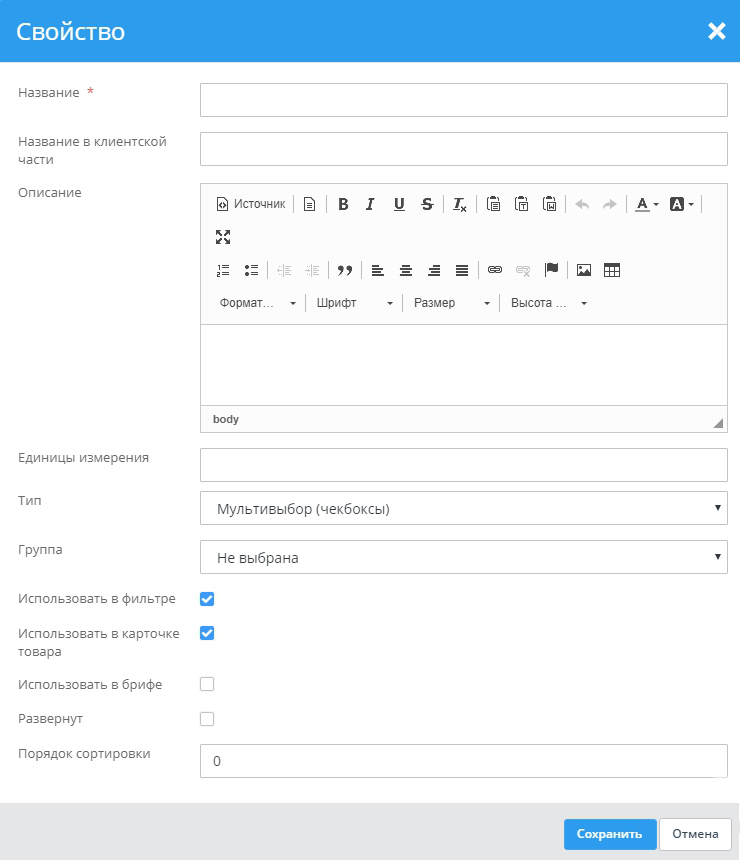Open the "Размер" font size menu

click(x=451, y=303)
